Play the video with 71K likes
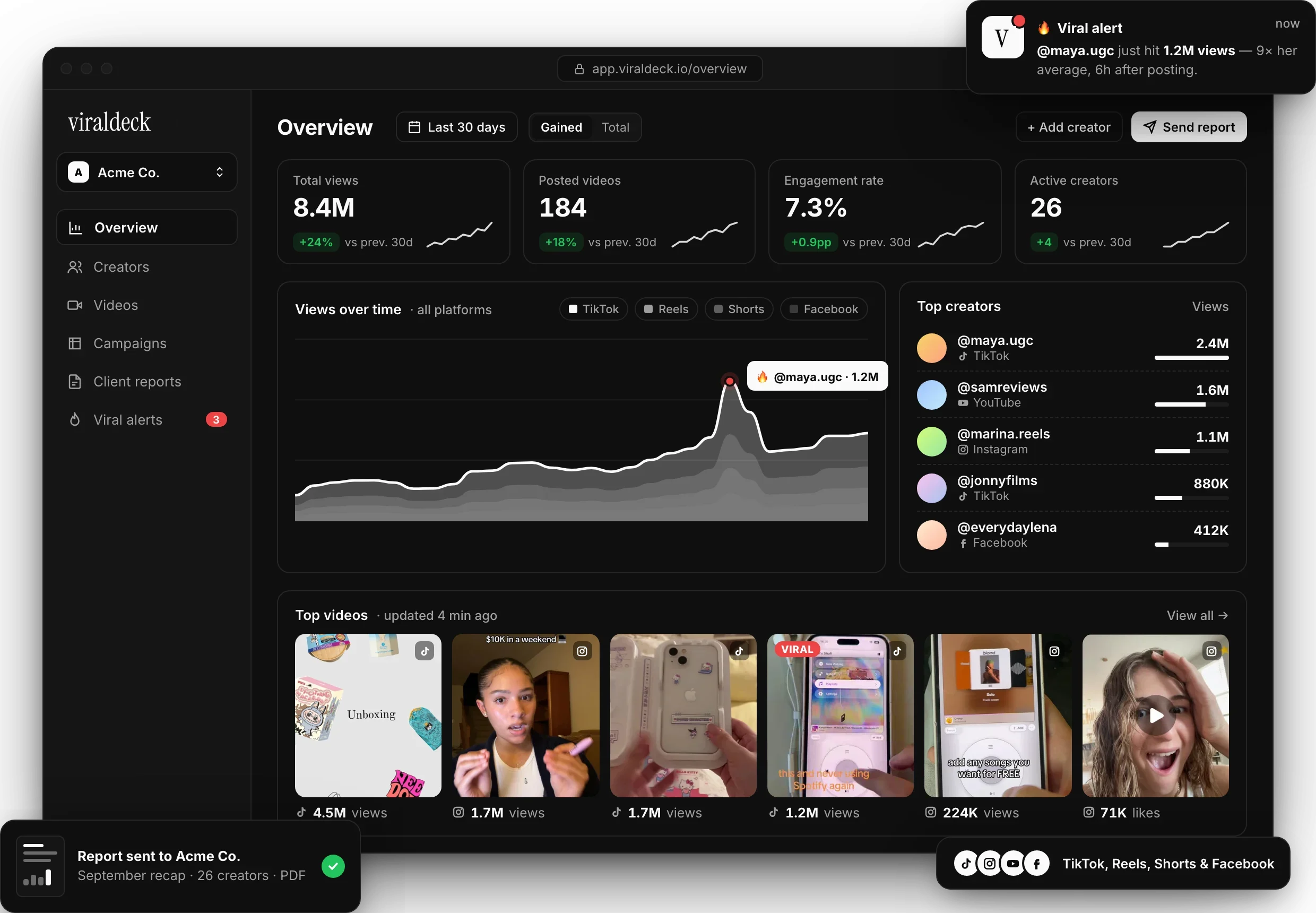1316x913 pixels. click(x=1155, y=715)
